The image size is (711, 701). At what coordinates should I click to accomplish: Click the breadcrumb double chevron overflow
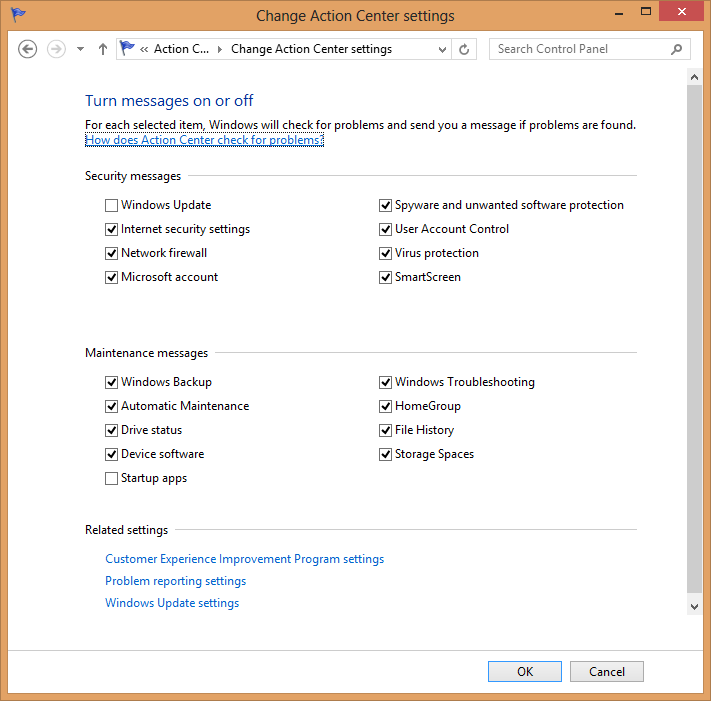point(144,49)
